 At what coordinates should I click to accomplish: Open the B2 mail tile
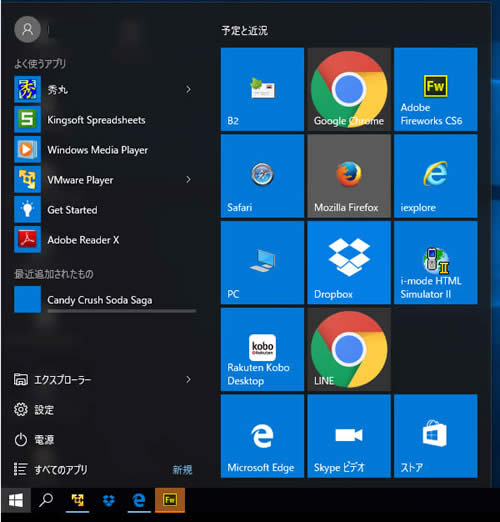[262, 89]
